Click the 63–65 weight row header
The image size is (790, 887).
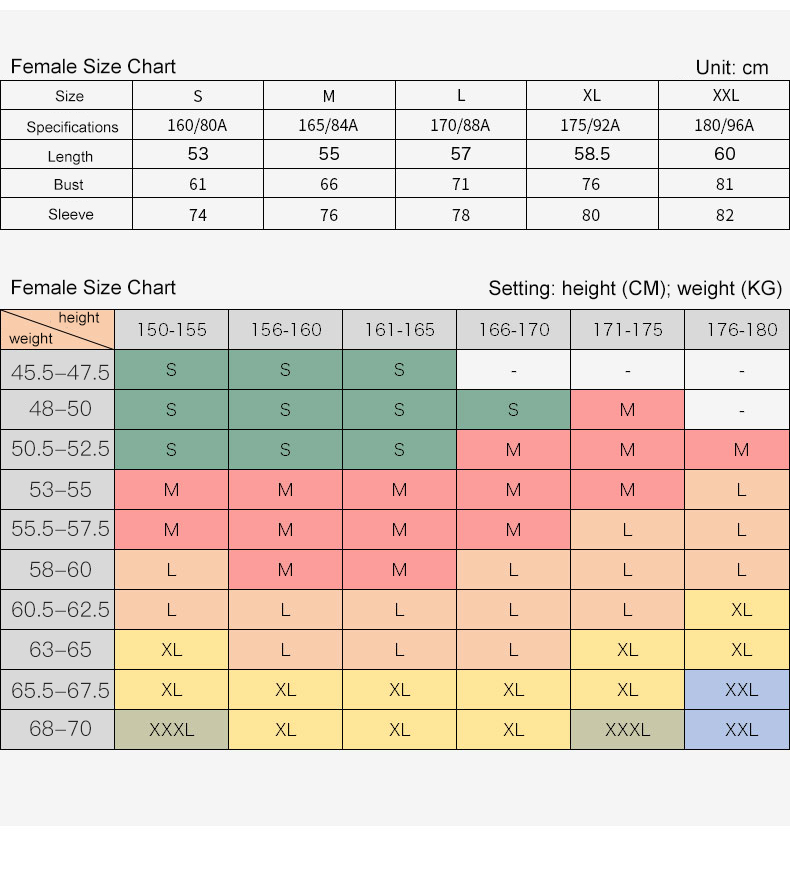(60, 650)
